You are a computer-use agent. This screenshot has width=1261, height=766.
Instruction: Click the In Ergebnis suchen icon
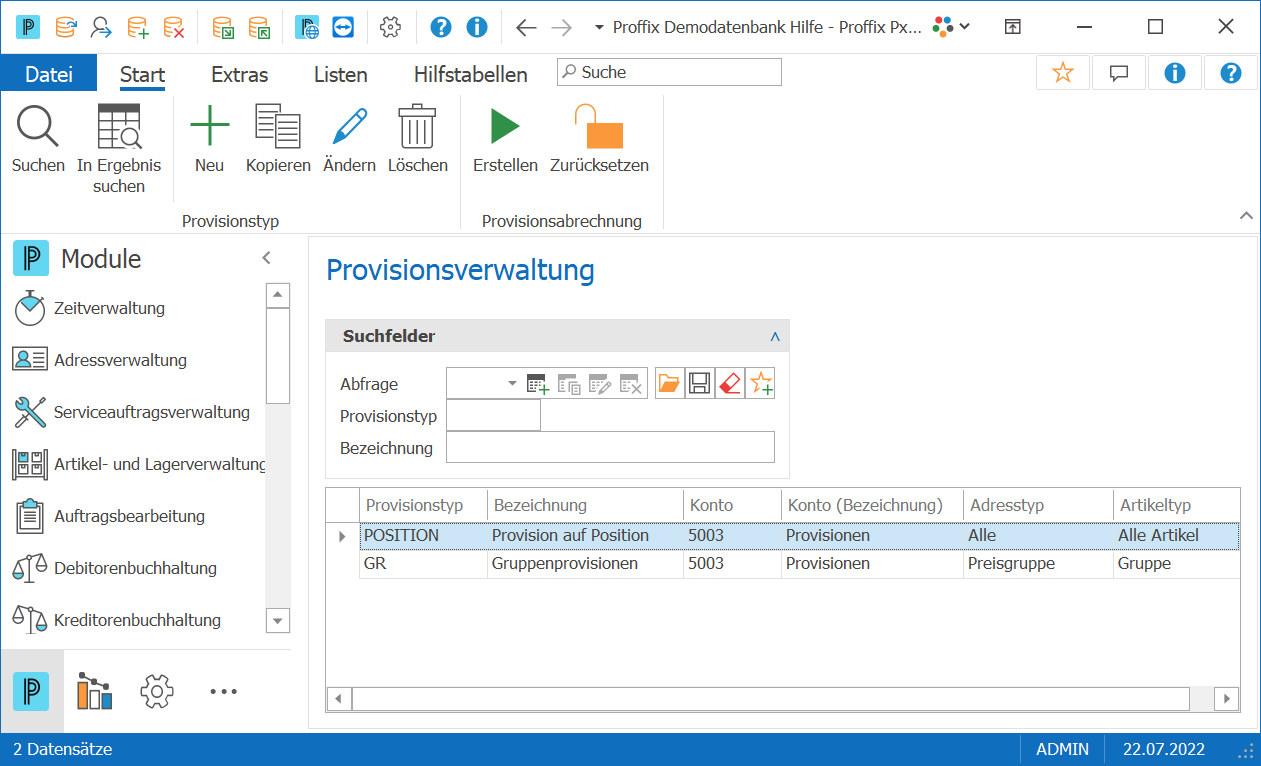[x=119, y=127]
